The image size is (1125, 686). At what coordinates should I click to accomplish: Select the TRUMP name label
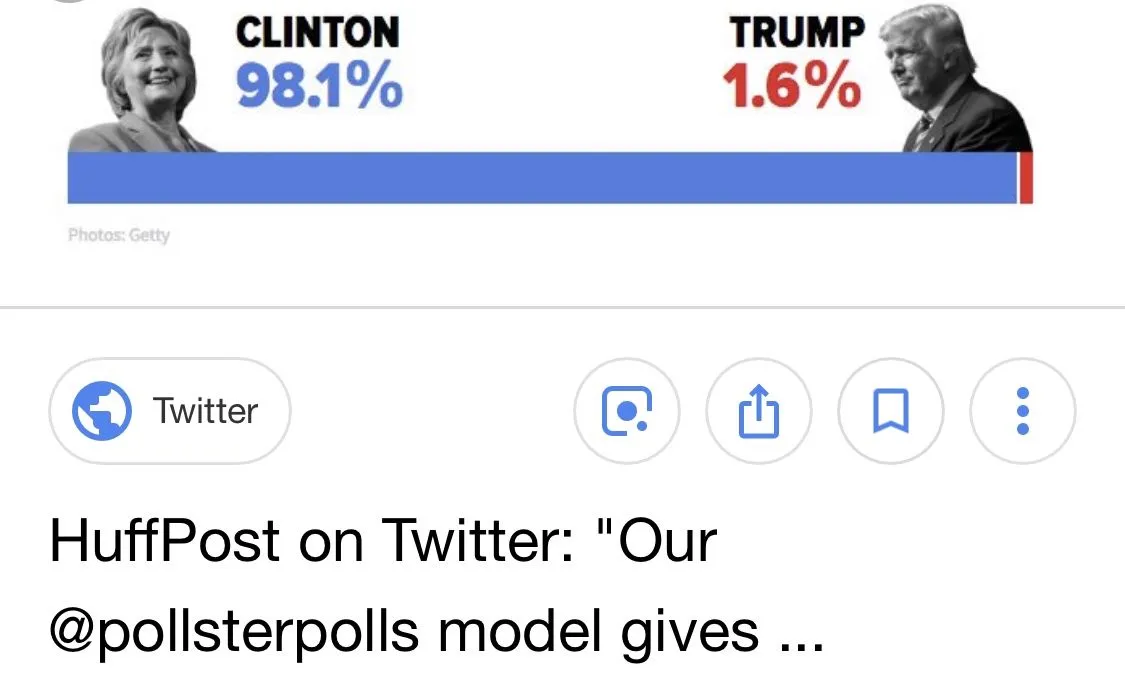click(x=796, y=33)
